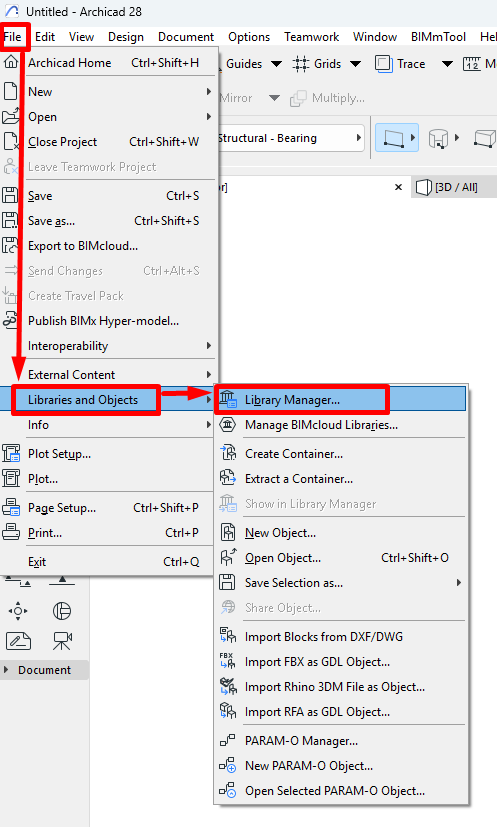
Task: Choose Save from File menu
Action: coord(109,196)
